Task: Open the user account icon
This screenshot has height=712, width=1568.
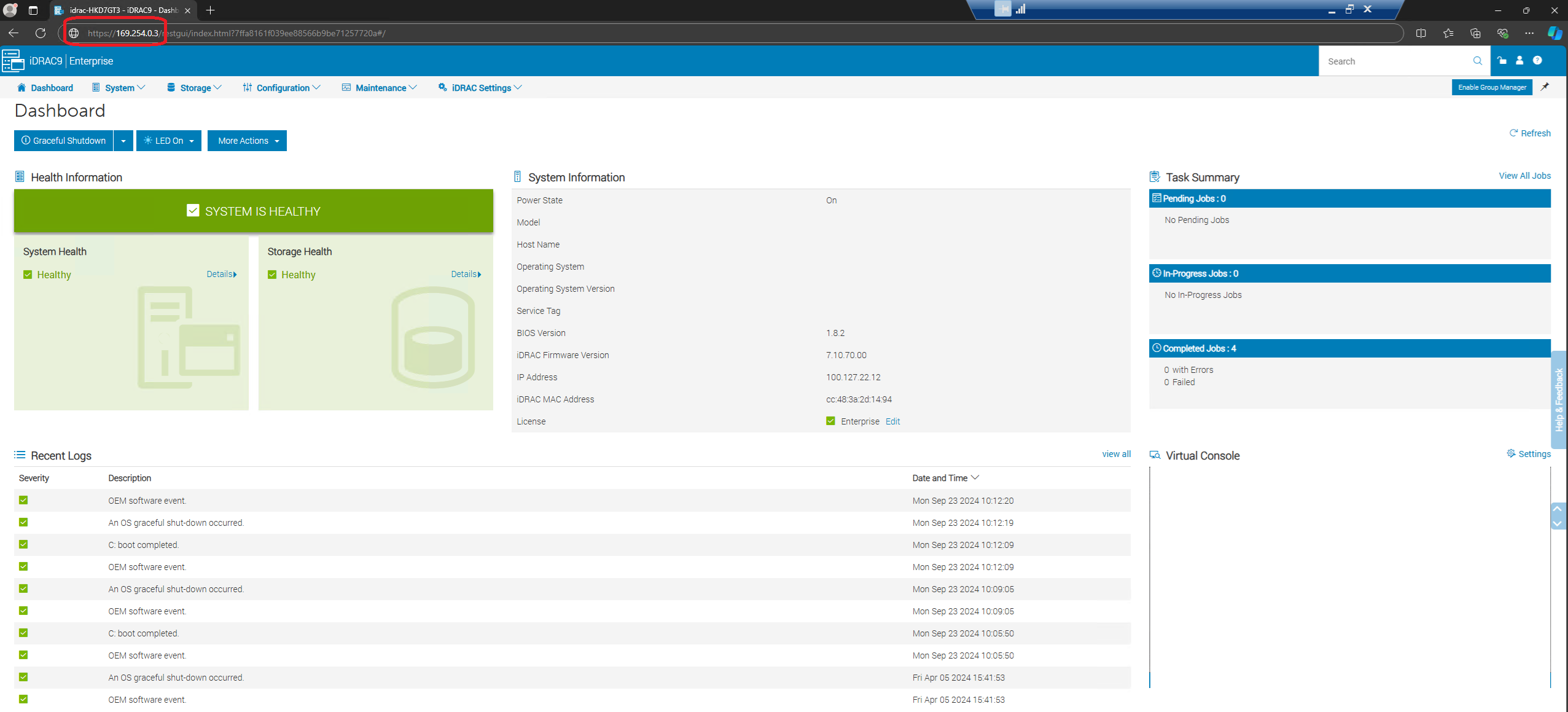Action: pos(1518,61)
